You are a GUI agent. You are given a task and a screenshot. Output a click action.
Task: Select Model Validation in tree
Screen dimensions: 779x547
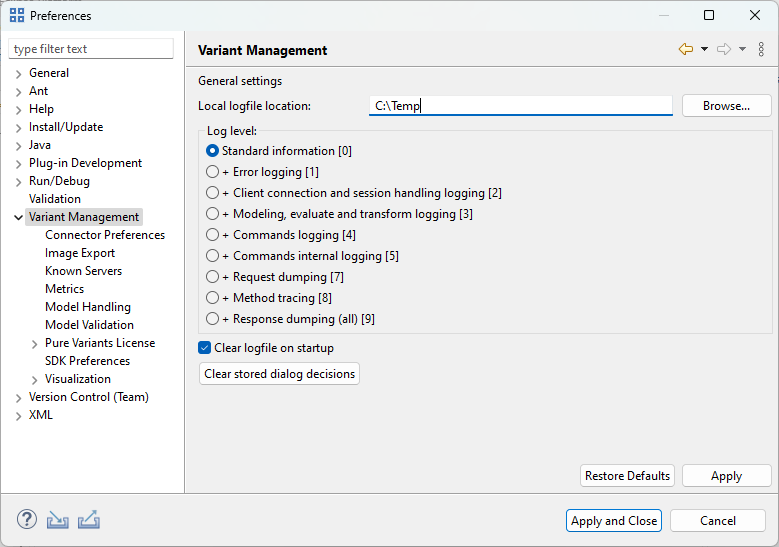tap(89, 325)
